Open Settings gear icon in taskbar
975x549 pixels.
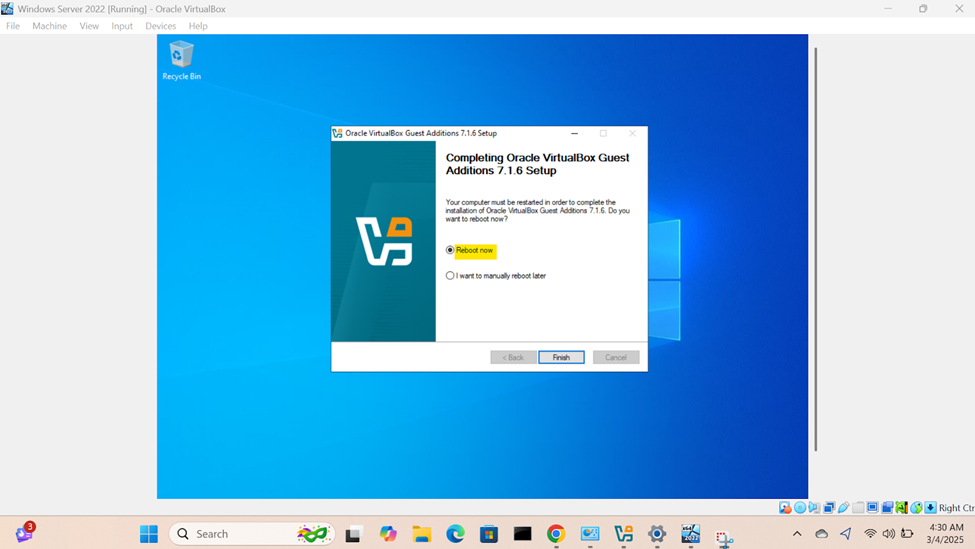tap(657, 533)
